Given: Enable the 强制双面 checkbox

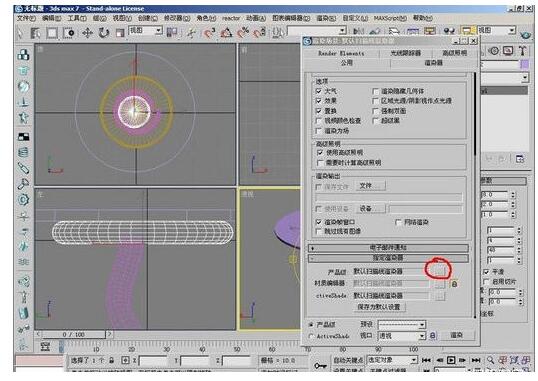Looking at the screenshot, I should [375, 111].
